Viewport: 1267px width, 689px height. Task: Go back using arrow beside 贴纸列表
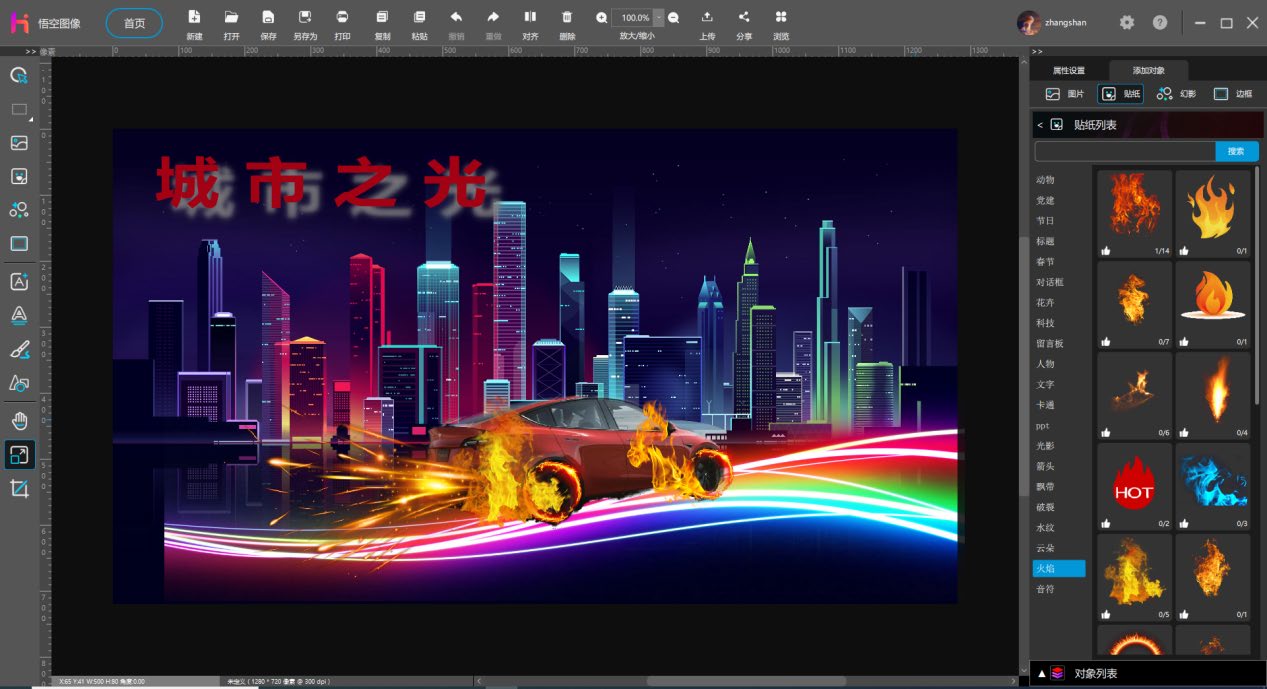point(1040,125)
